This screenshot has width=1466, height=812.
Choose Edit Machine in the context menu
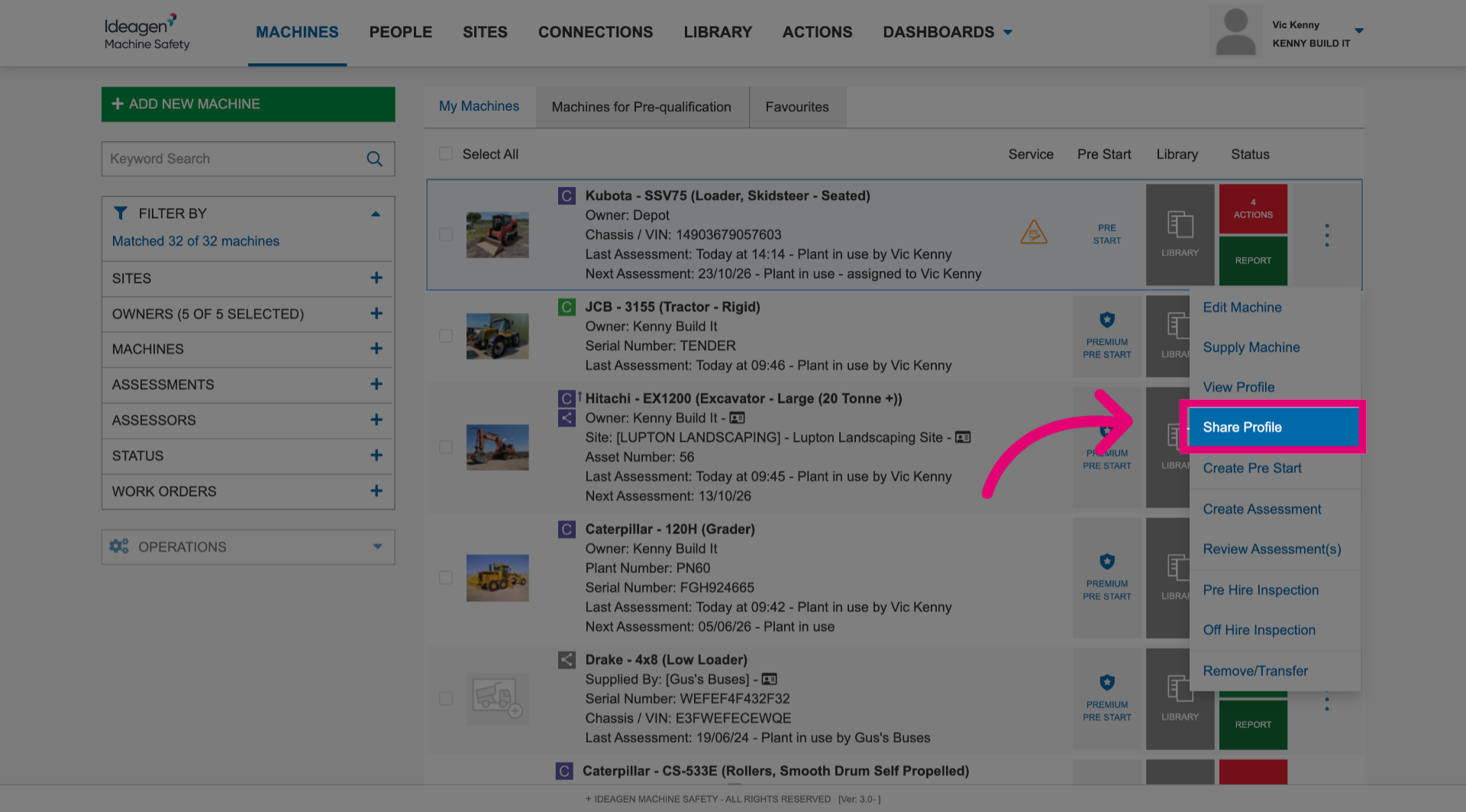1242,308
